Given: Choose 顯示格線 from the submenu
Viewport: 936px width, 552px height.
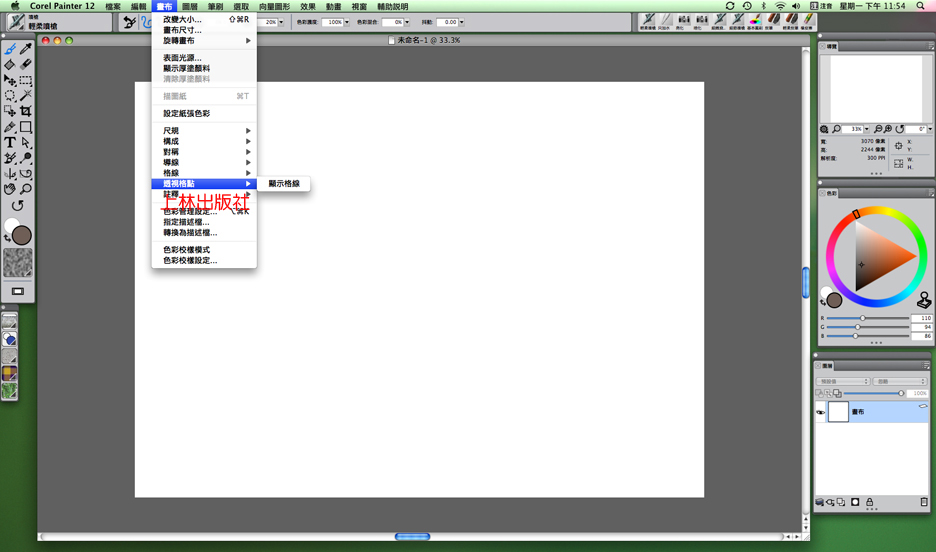Looking at the screenshot, I should pyautogui.click(x=284, y=184).
